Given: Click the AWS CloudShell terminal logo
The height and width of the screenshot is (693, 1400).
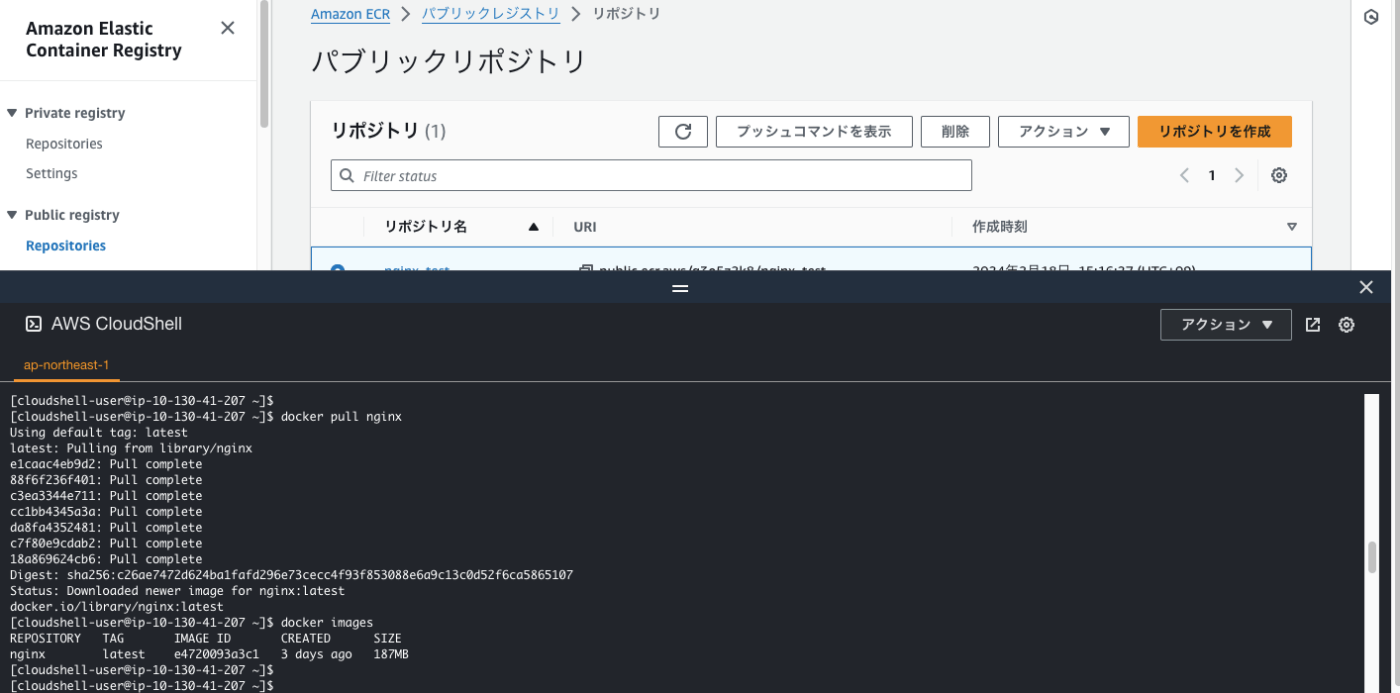Looking at the screenshot, I should 33,324.
